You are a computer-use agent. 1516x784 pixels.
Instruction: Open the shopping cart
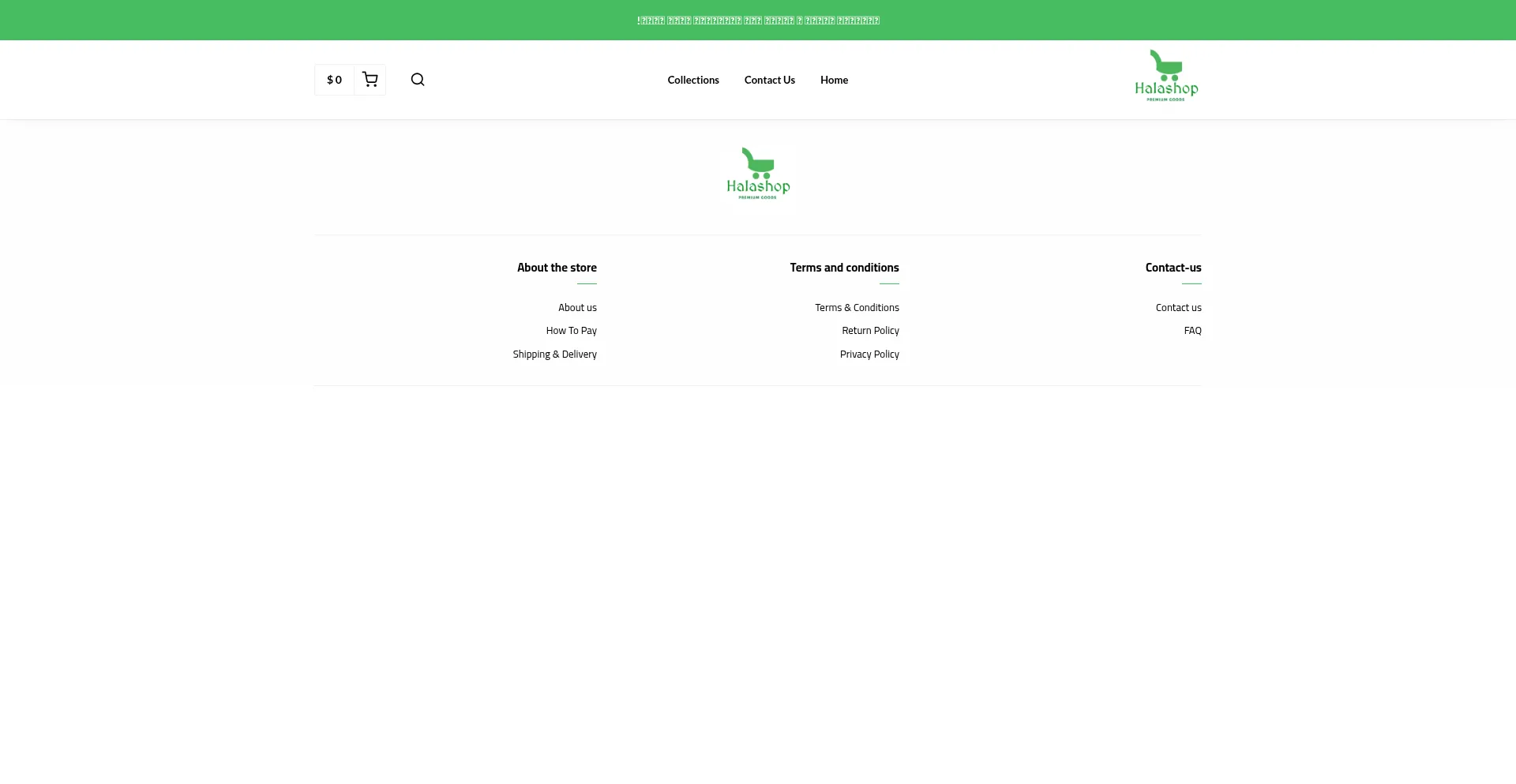point(370,79)
